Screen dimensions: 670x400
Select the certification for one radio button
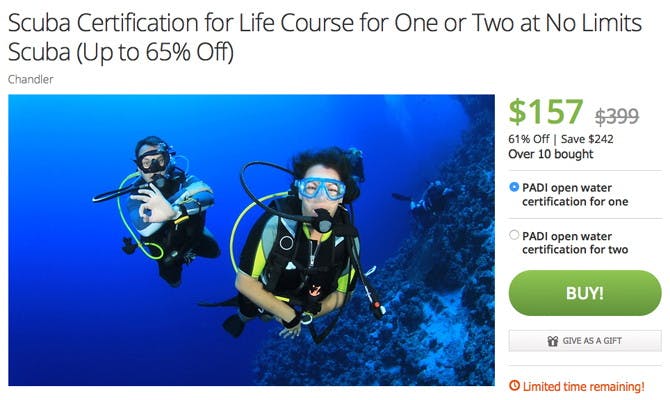click(514, 187)
